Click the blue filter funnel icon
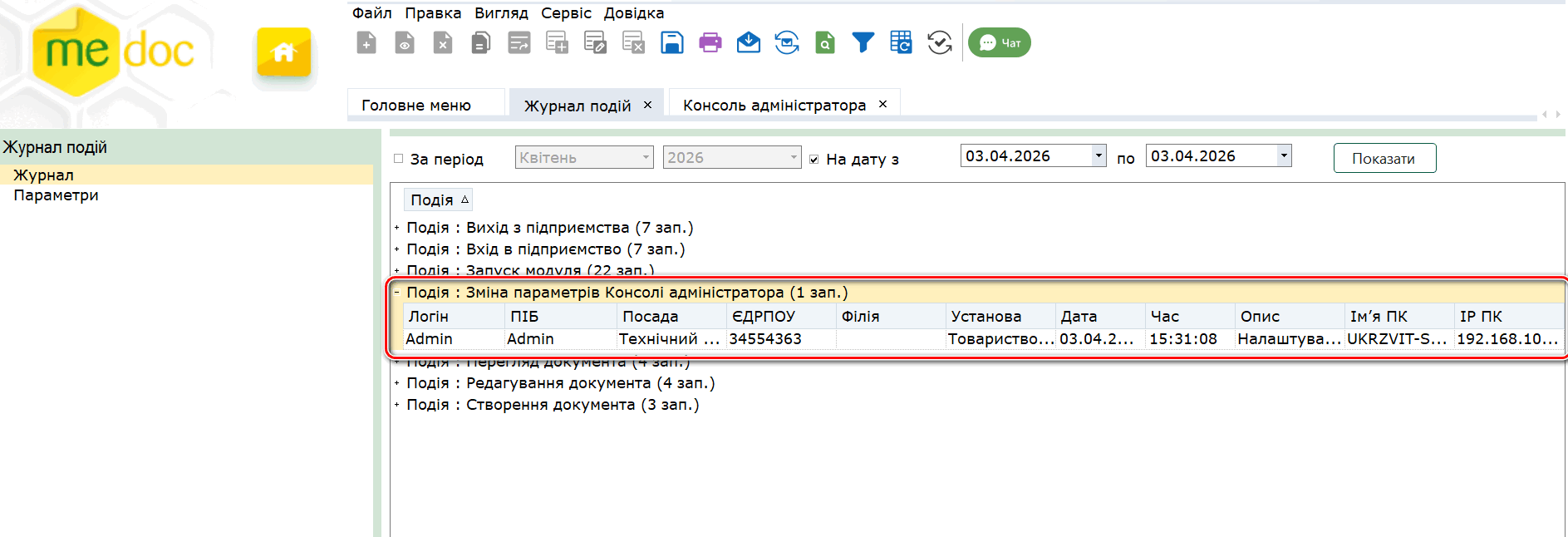 tap(863, 42)
